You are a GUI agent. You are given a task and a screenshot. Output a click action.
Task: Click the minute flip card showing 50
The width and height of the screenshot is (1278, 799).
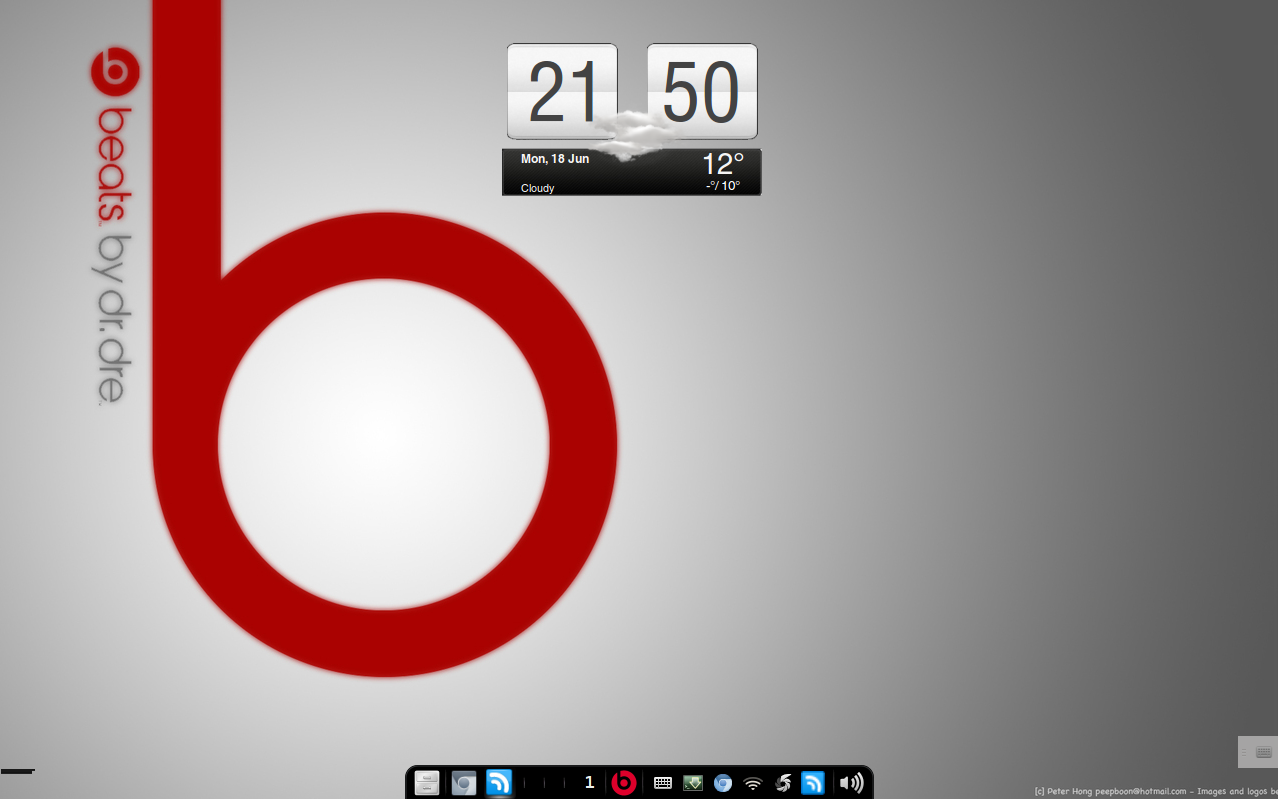[x=702, y=91]
